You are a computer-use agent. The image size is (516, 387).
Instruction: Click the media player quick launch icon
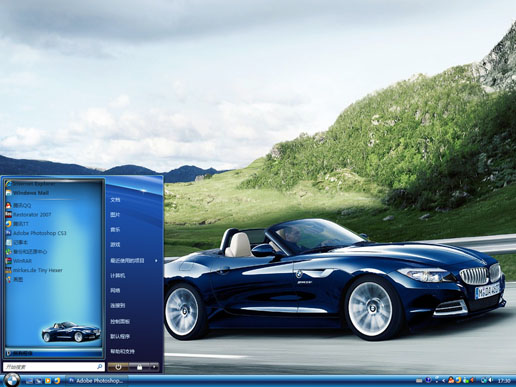tap(48, 381)
